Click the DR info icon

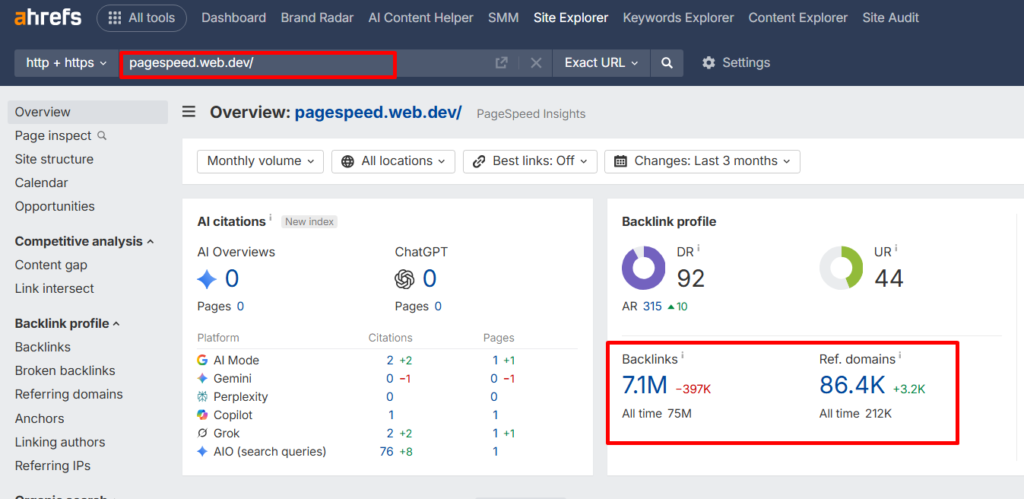pyautogui.click(x=698, y=249)
